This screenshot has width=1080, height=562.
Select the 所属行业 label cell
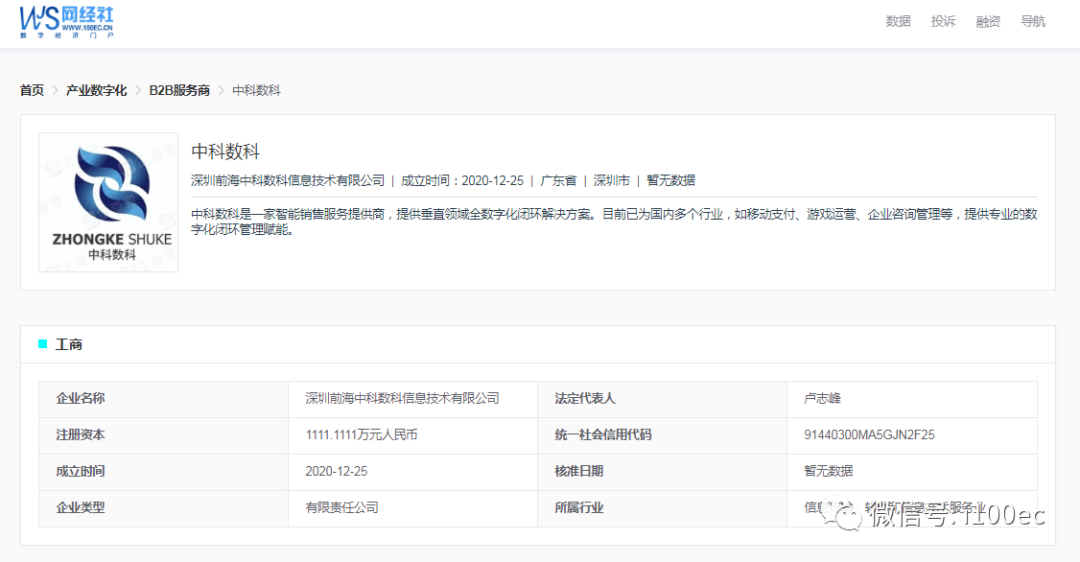662,508
